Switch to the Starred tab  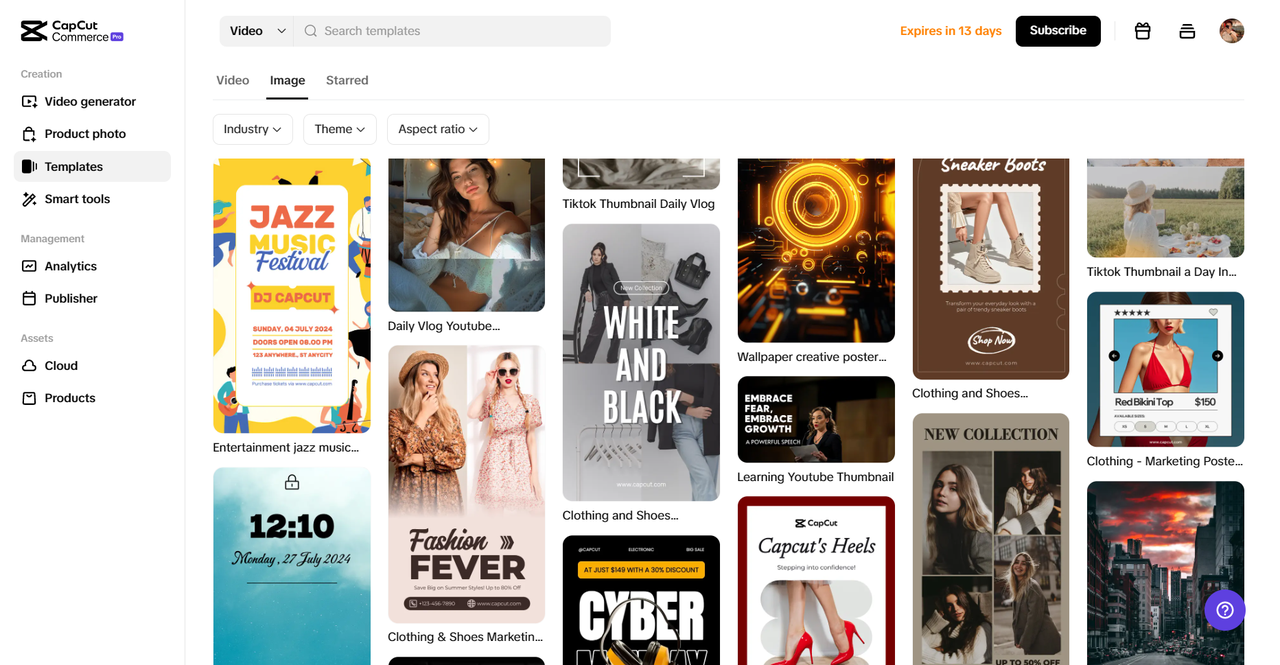click(347, 80)
